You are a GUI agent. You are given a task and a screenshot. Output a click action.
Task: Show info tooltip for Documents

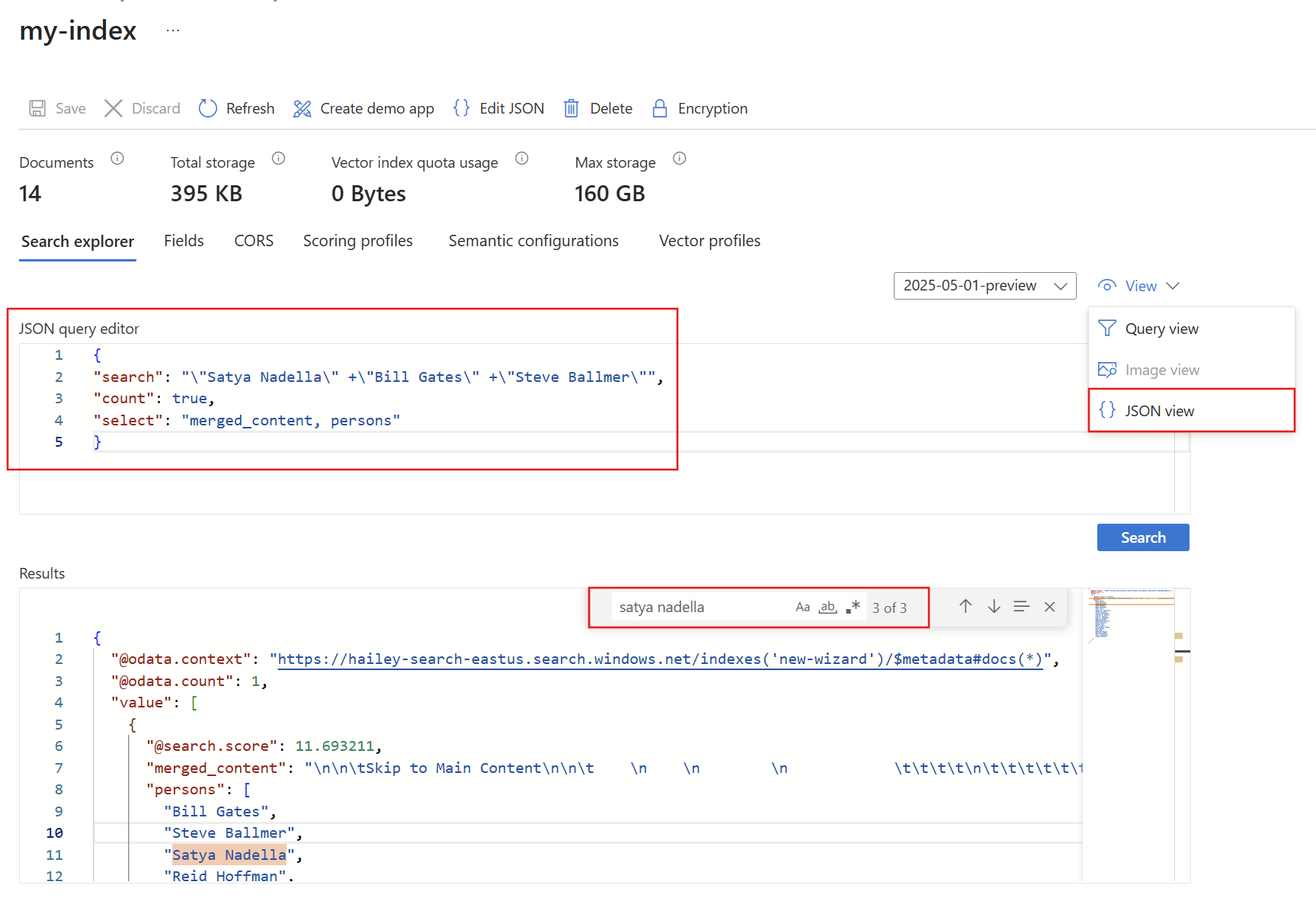[117, 159]
